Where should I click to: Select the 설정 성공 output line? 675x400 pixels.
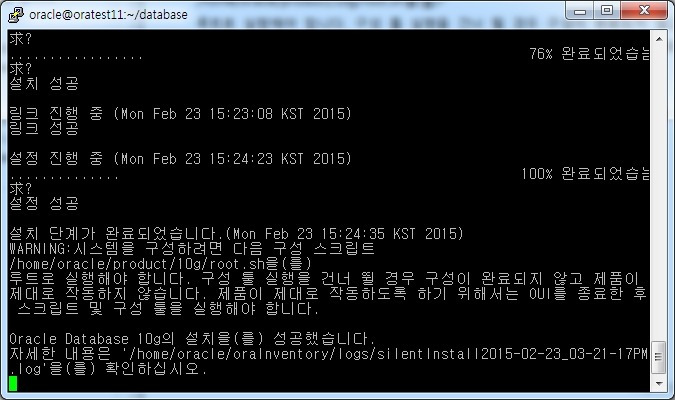click(x=44, y=203)
